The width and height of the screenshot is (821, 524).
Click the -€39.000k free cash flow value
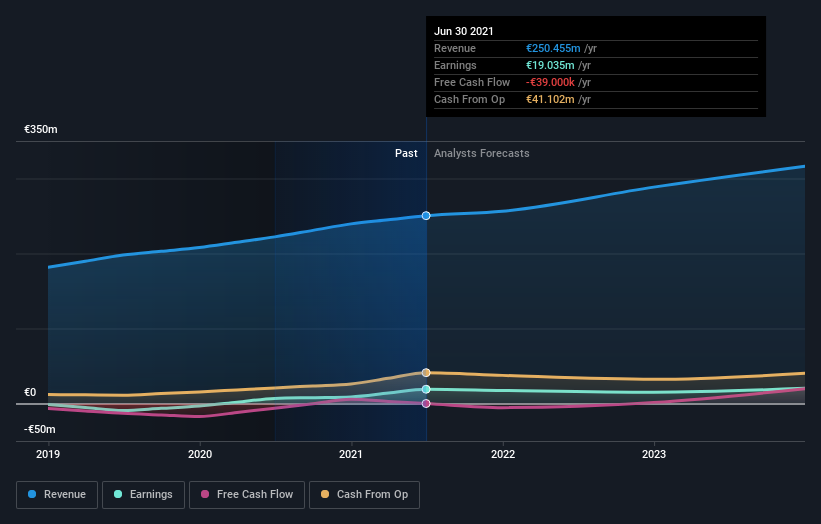(x=550, y=82)
